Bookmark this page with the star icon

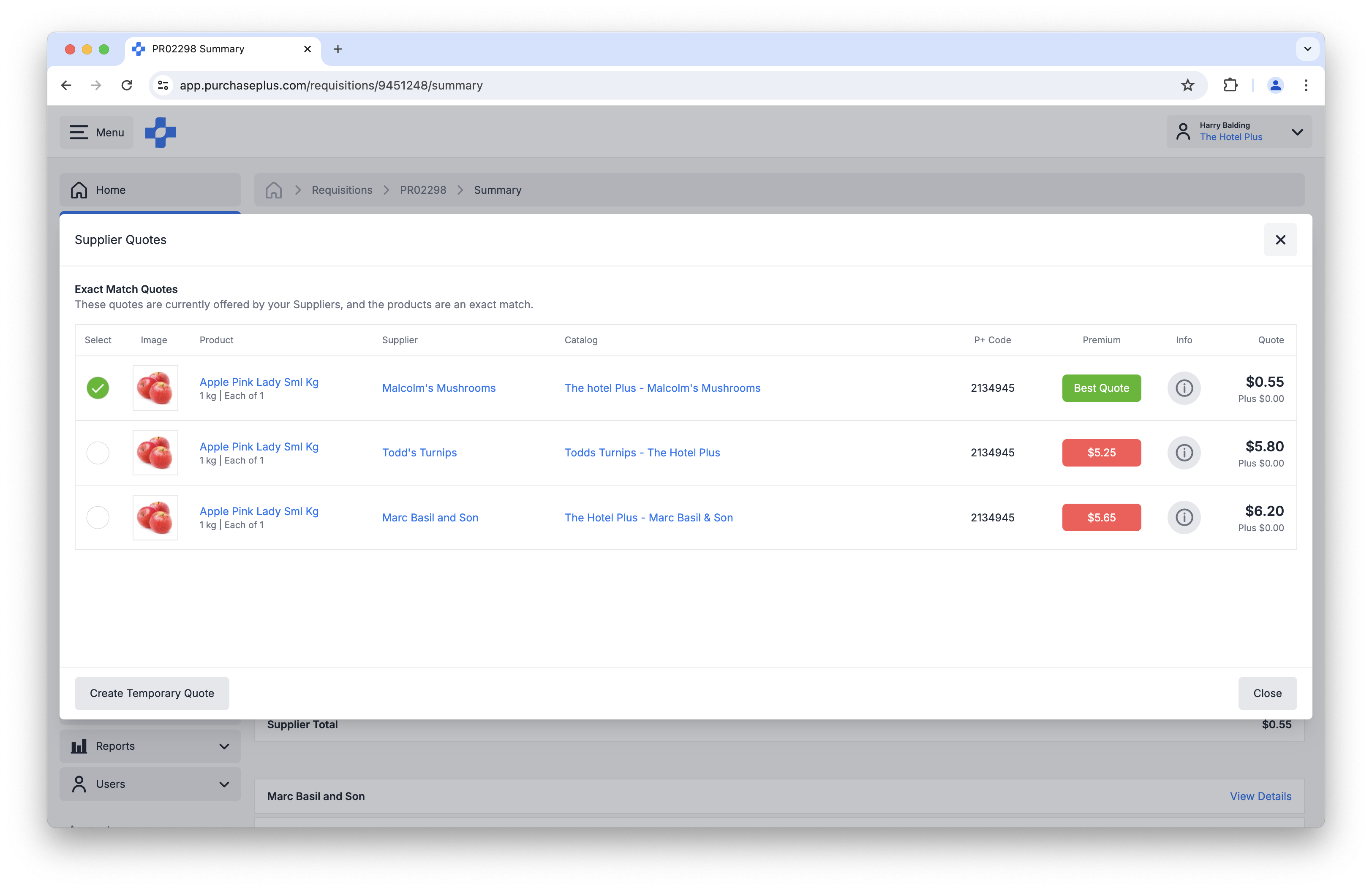tap(1187, 85)
